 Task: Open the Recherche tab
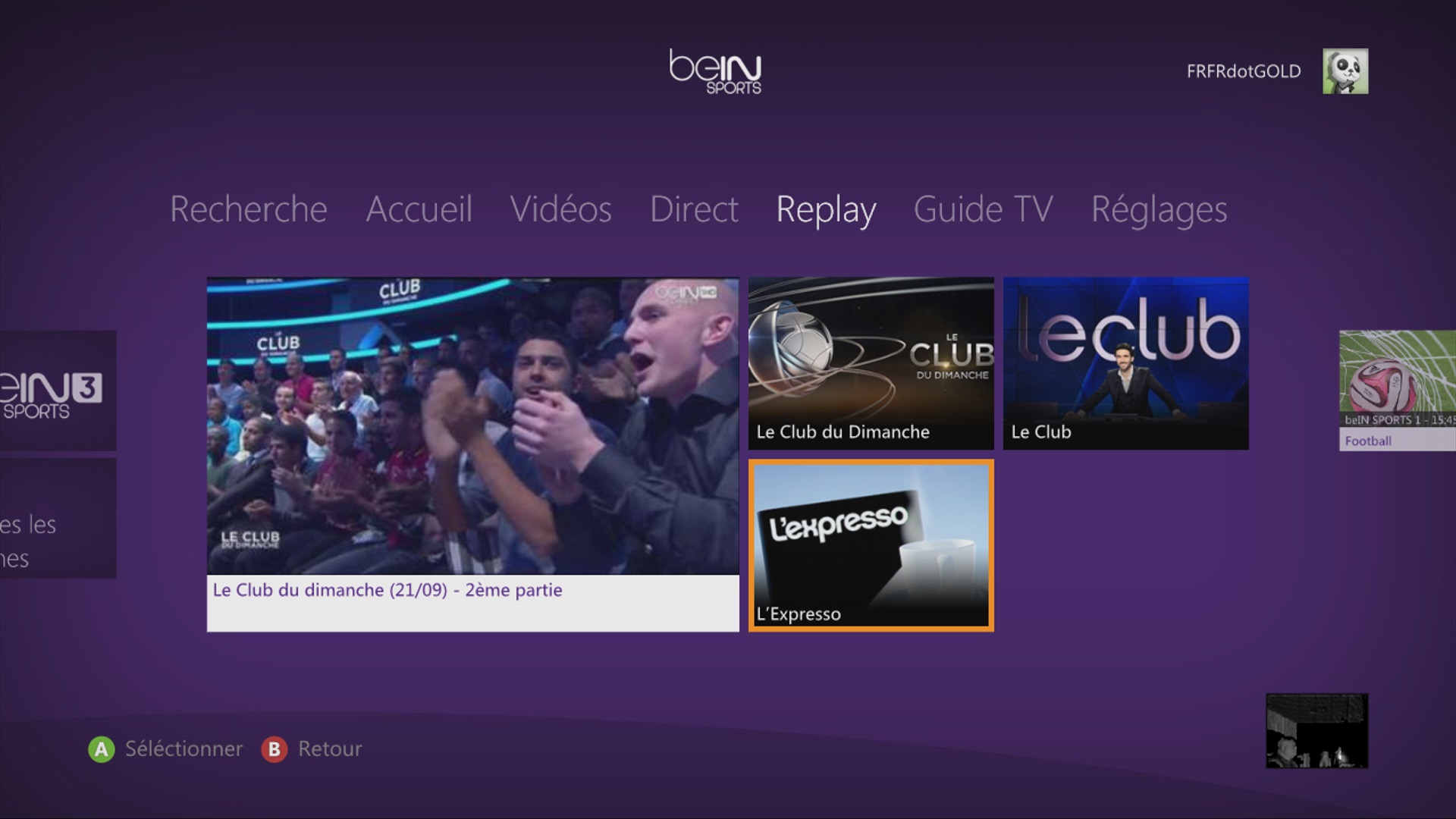(x=248, y=209)
